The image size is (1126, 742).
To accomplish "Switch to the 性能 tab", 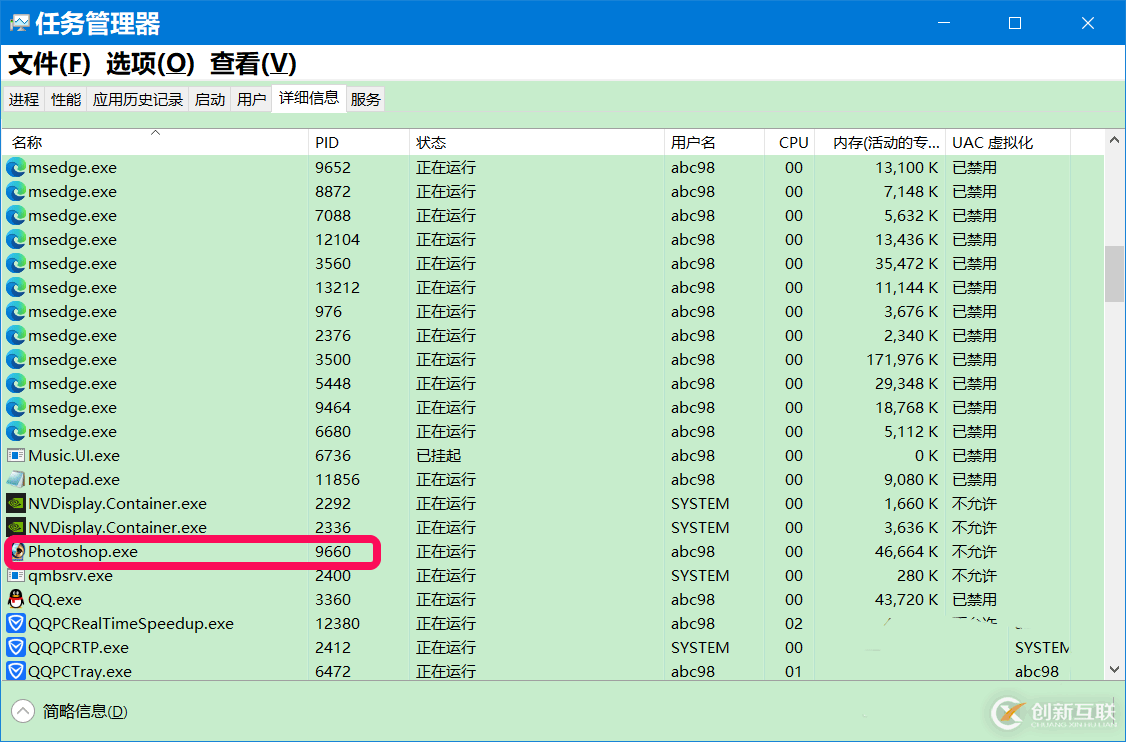I will point(66,99).
